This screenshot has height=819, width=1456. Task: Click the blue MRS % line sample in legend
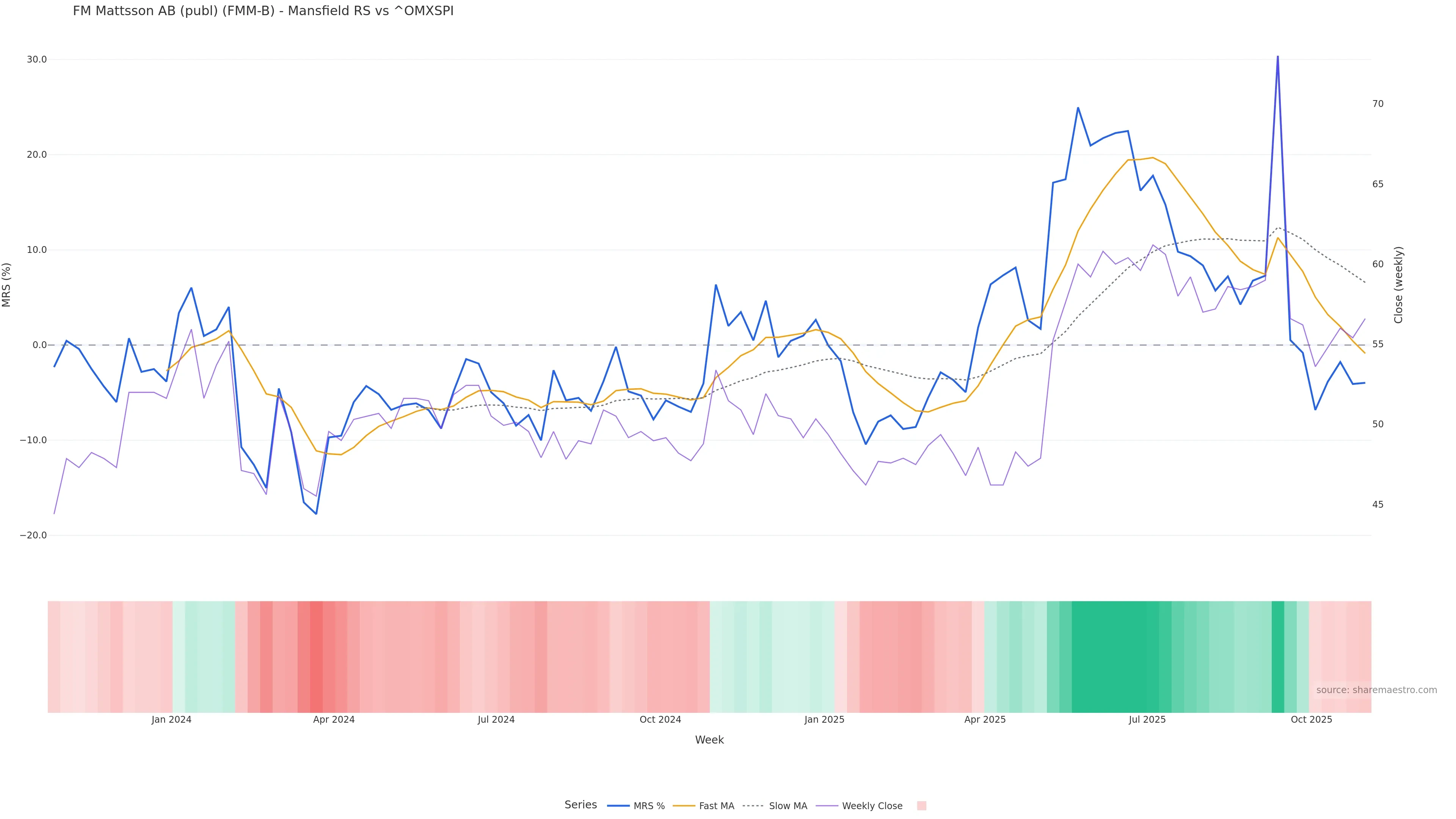(618, 806)
